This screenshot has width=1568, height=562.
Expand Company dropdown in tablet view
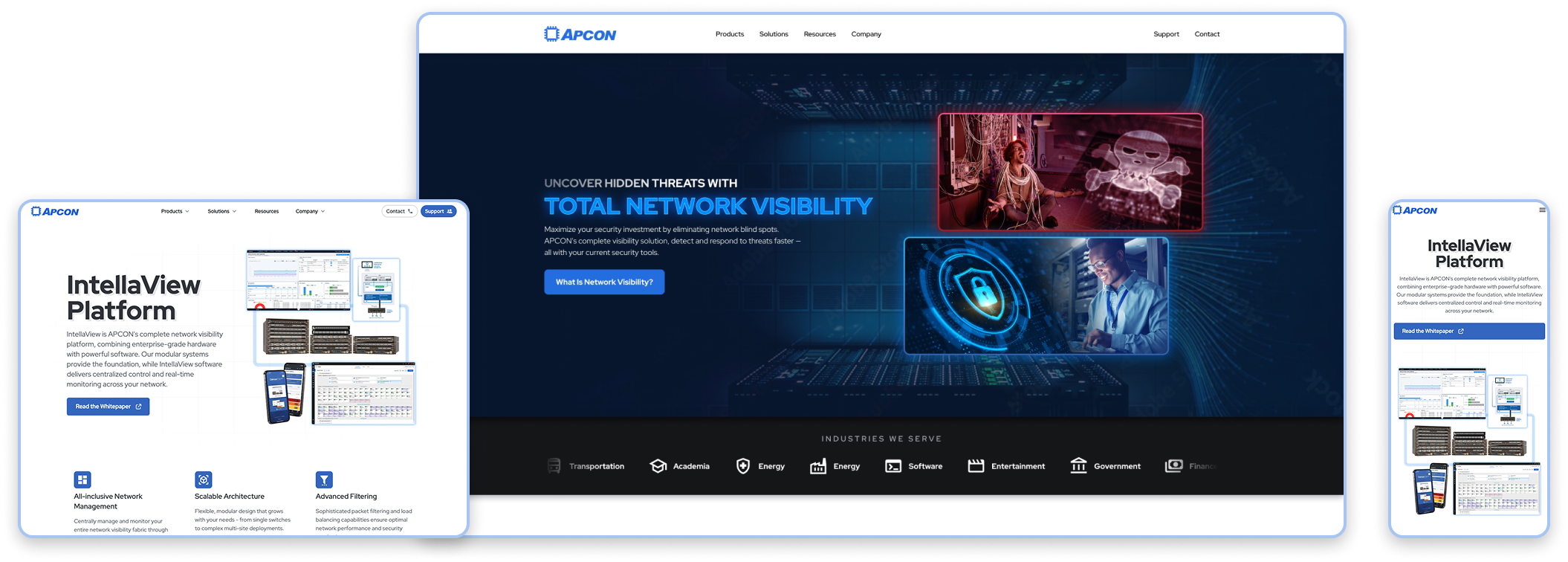(310, 211)
